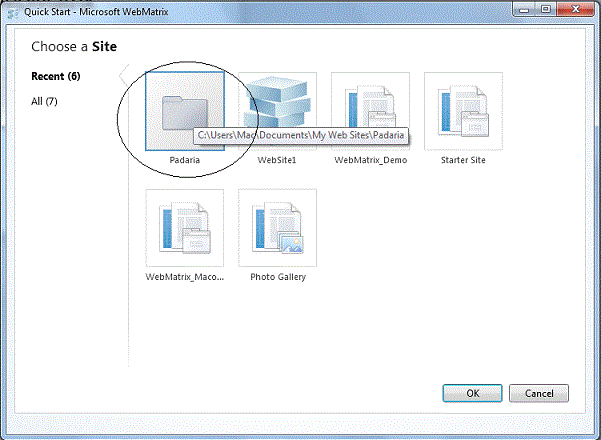The image size is (601, 440).
Task: Minimize the Quick Start window
Action: point(524,10)
